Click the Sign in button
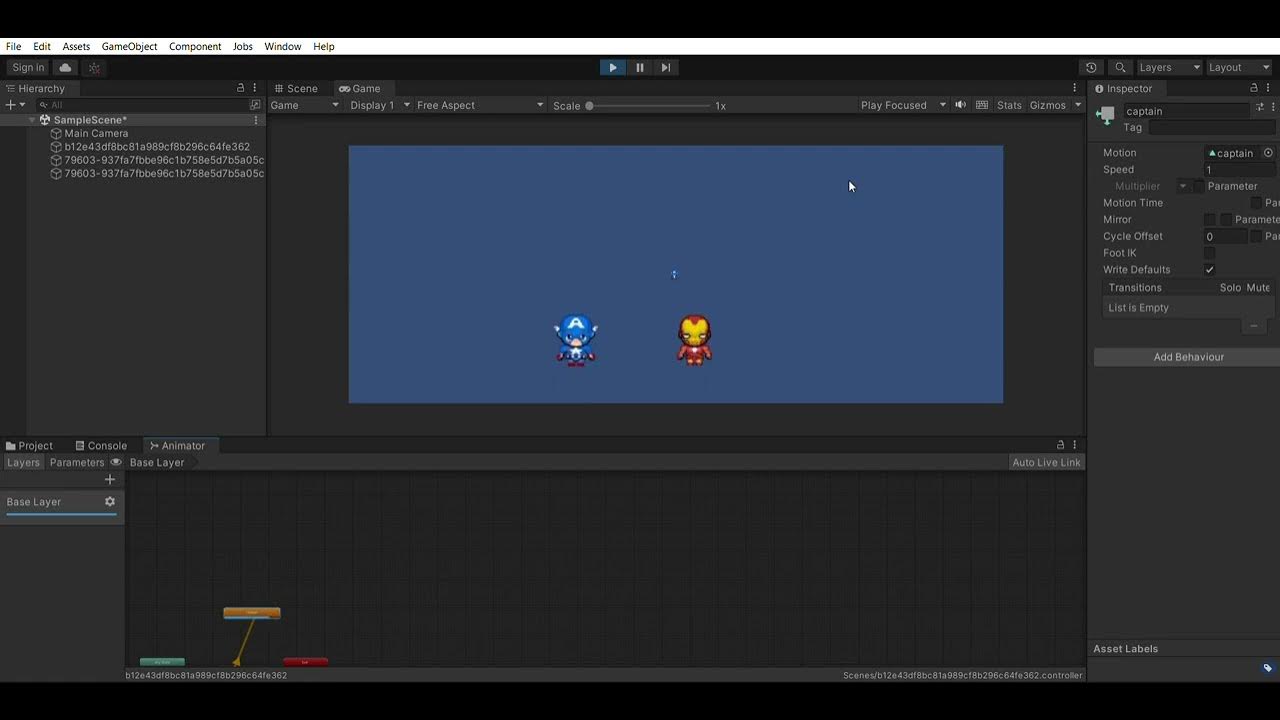Viewport: 1280px width, 720px height. click(x=28, y=67)
